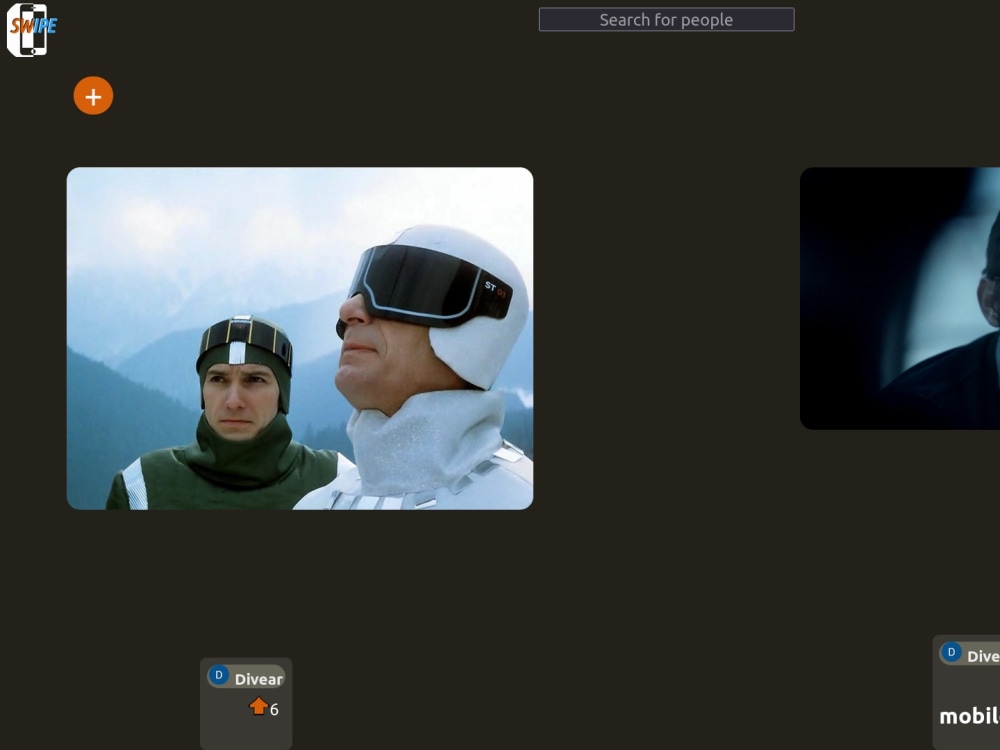Click the orange plus add button

click(93, 96)
